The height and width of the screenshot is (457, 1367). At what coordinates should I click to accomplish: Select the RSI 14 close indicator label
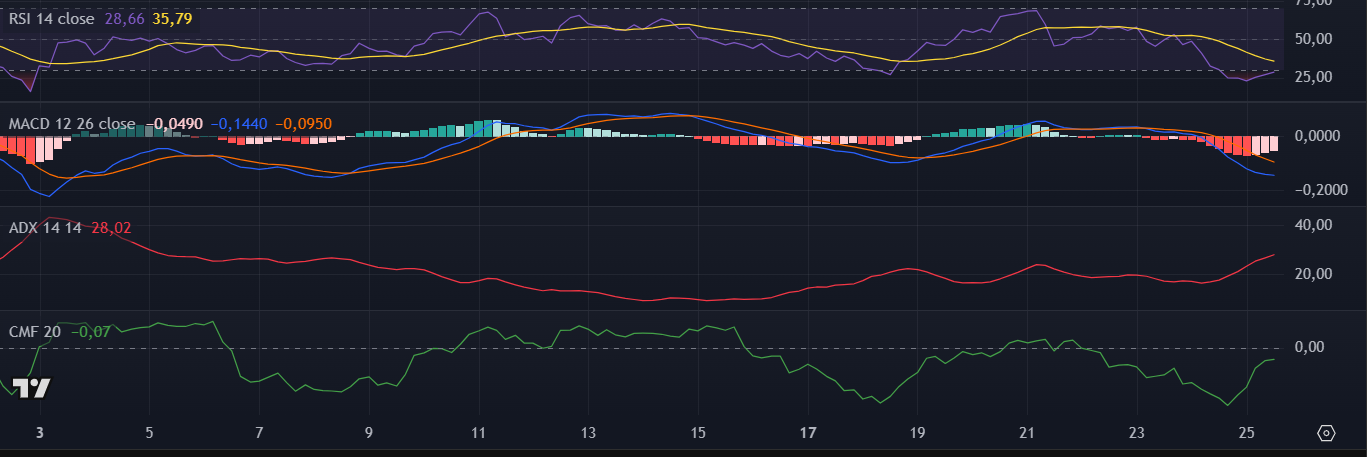click(x=51, y=19)
